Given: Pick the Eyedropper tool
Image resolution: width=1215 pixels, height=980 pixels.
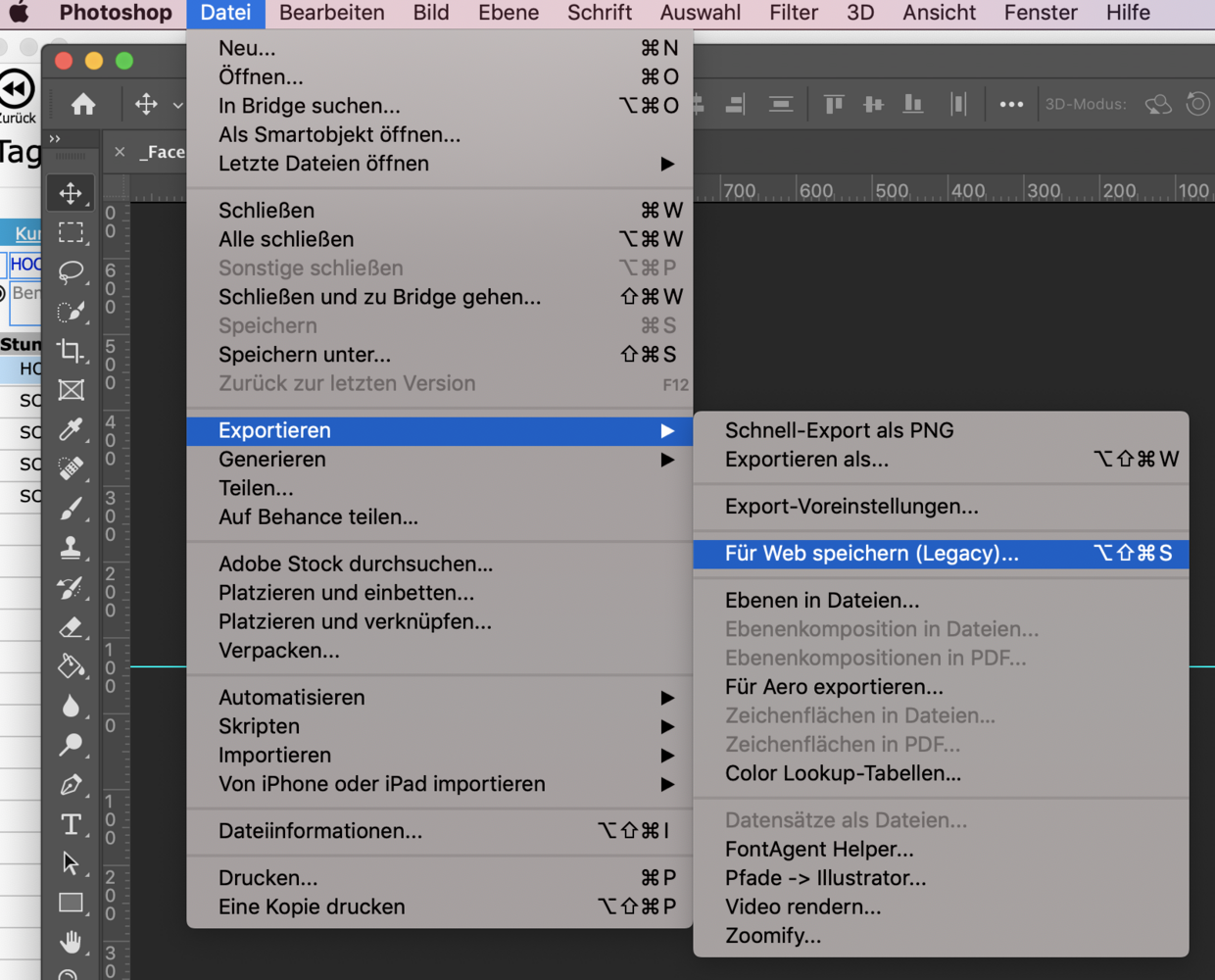Looking at the screenshot, I should pos(71,429).
